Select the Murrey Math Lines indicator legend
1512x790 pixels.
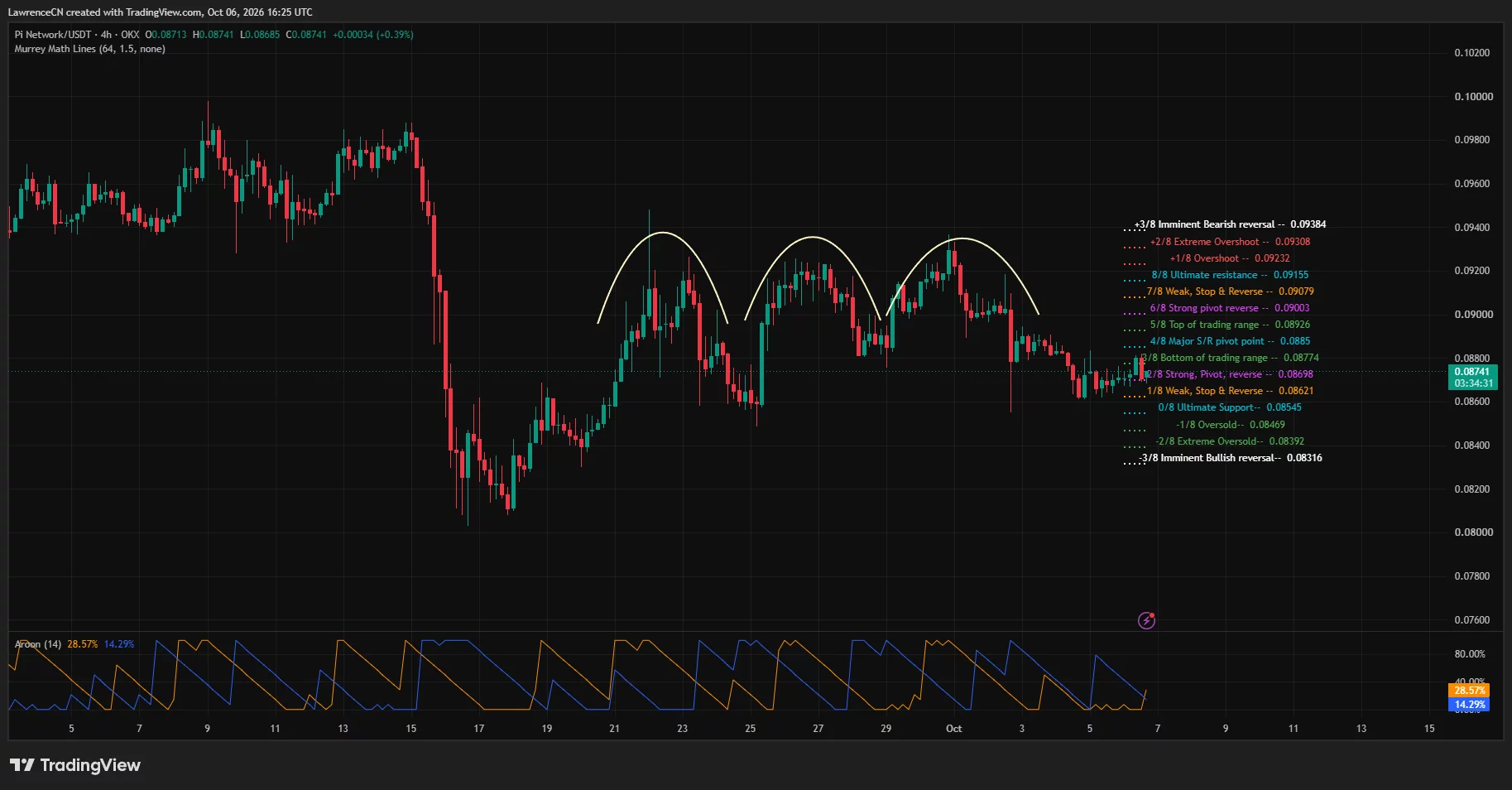[89, 49]
